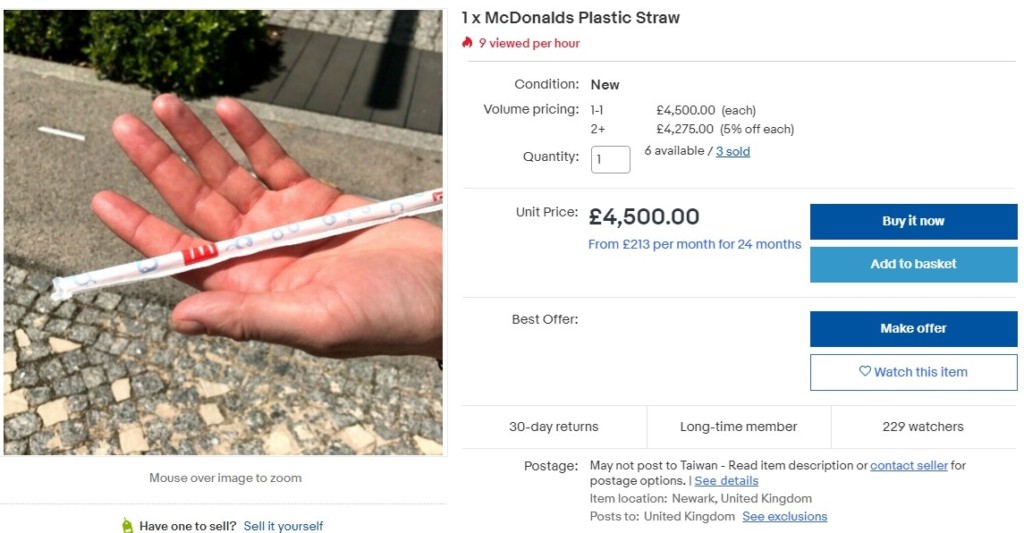Click the 'See exclusions' postage link

pos(784,517)
